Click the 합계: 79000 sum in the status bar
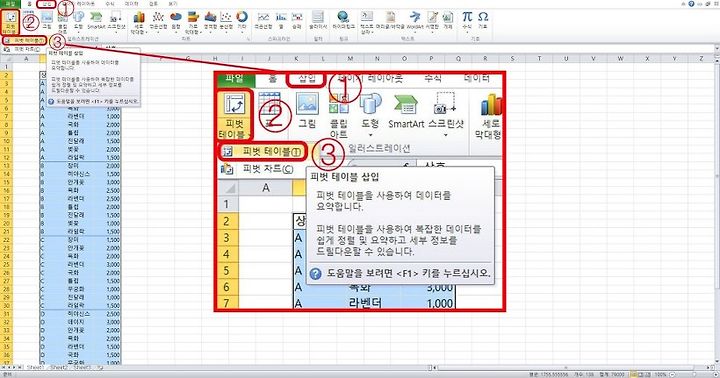720x378 pixels. click(613, 374)
